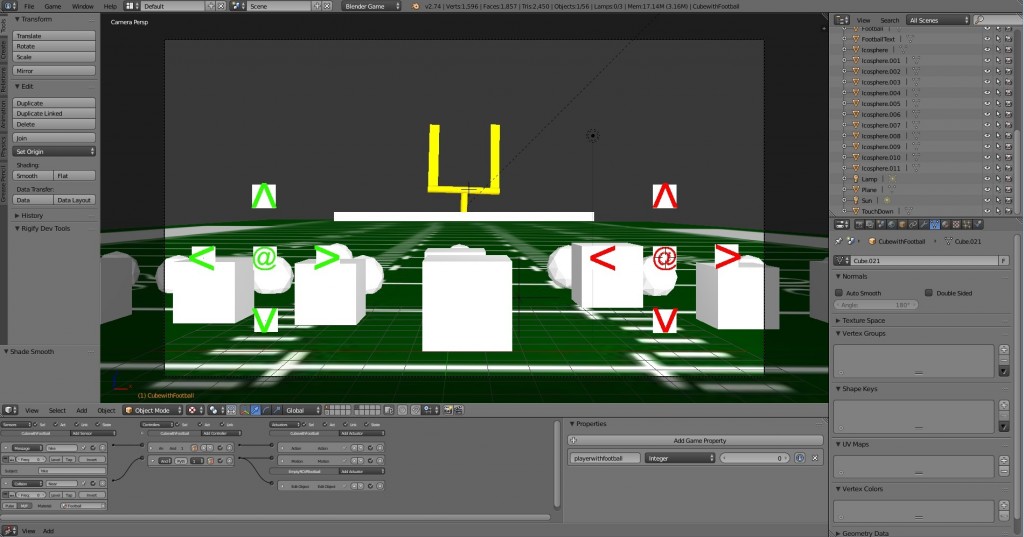Set shading to Smooth
Screen dimensions: 1024x537
coord(33,176)
